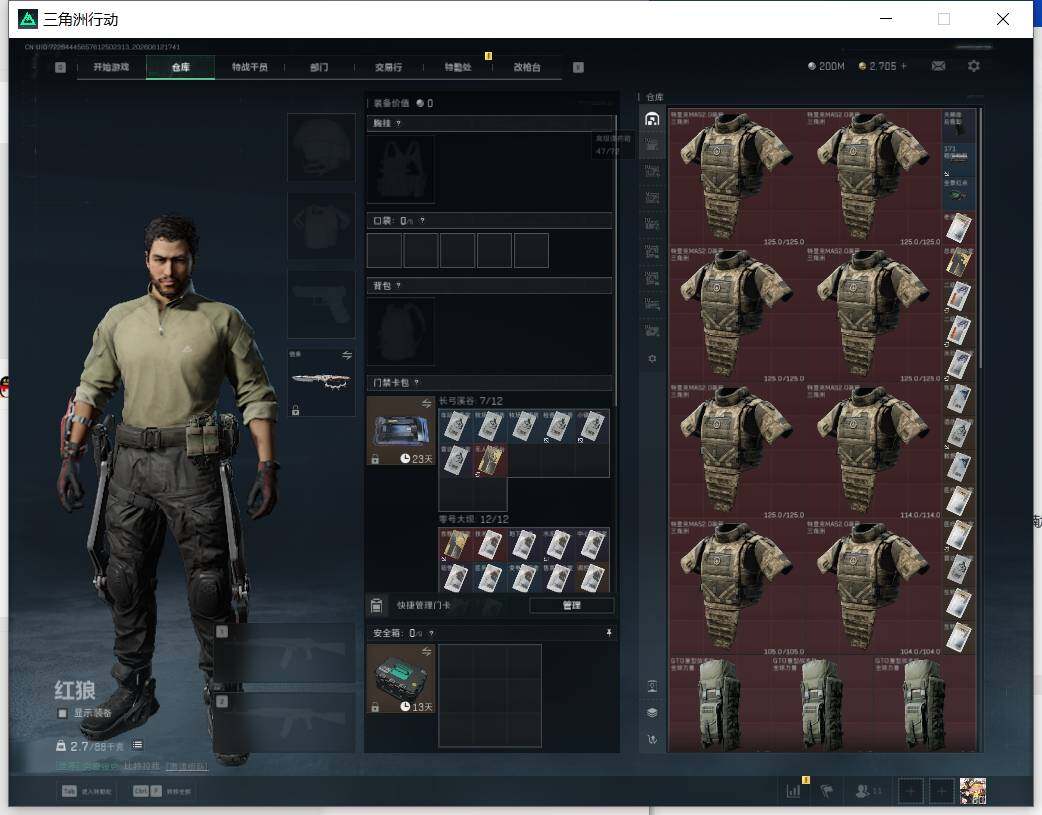Select the armor showing 114.0/114.0 durability
The image size is (1042, 815).
pos(873,451)
